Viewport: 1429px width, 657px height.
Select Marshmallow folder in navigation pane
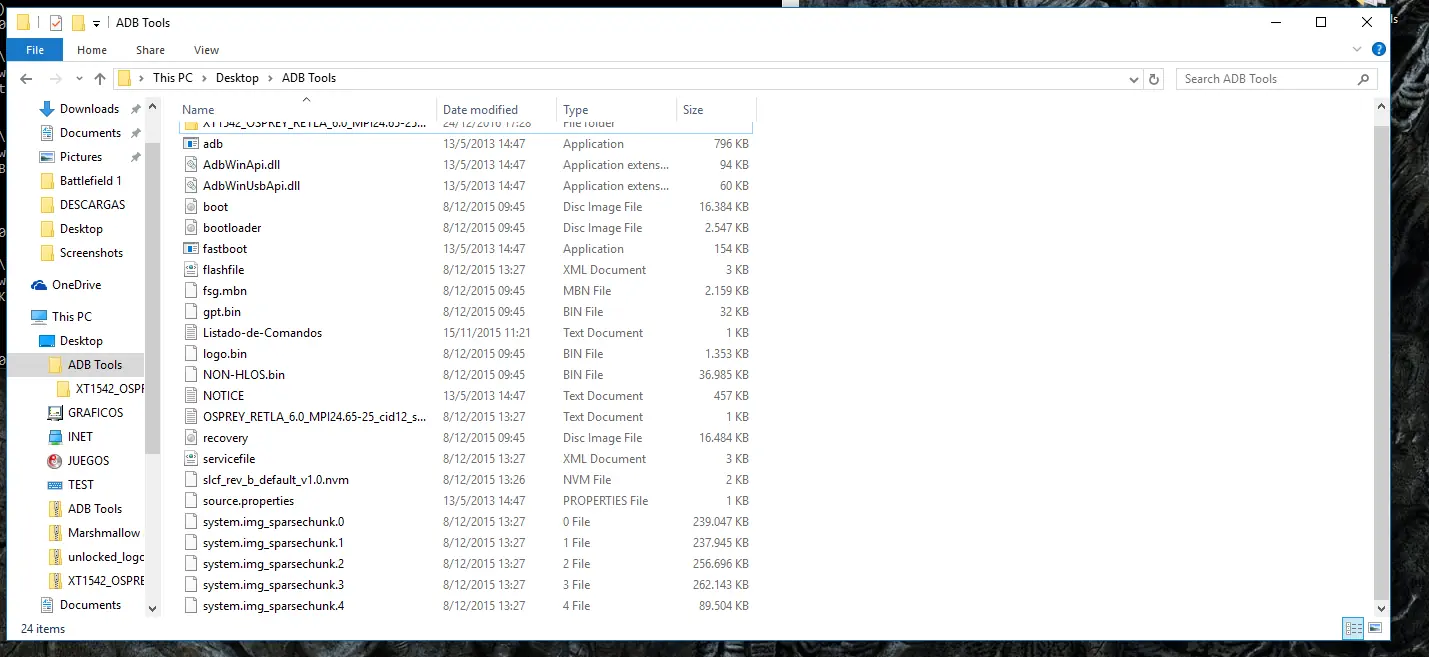click(104, 533)
